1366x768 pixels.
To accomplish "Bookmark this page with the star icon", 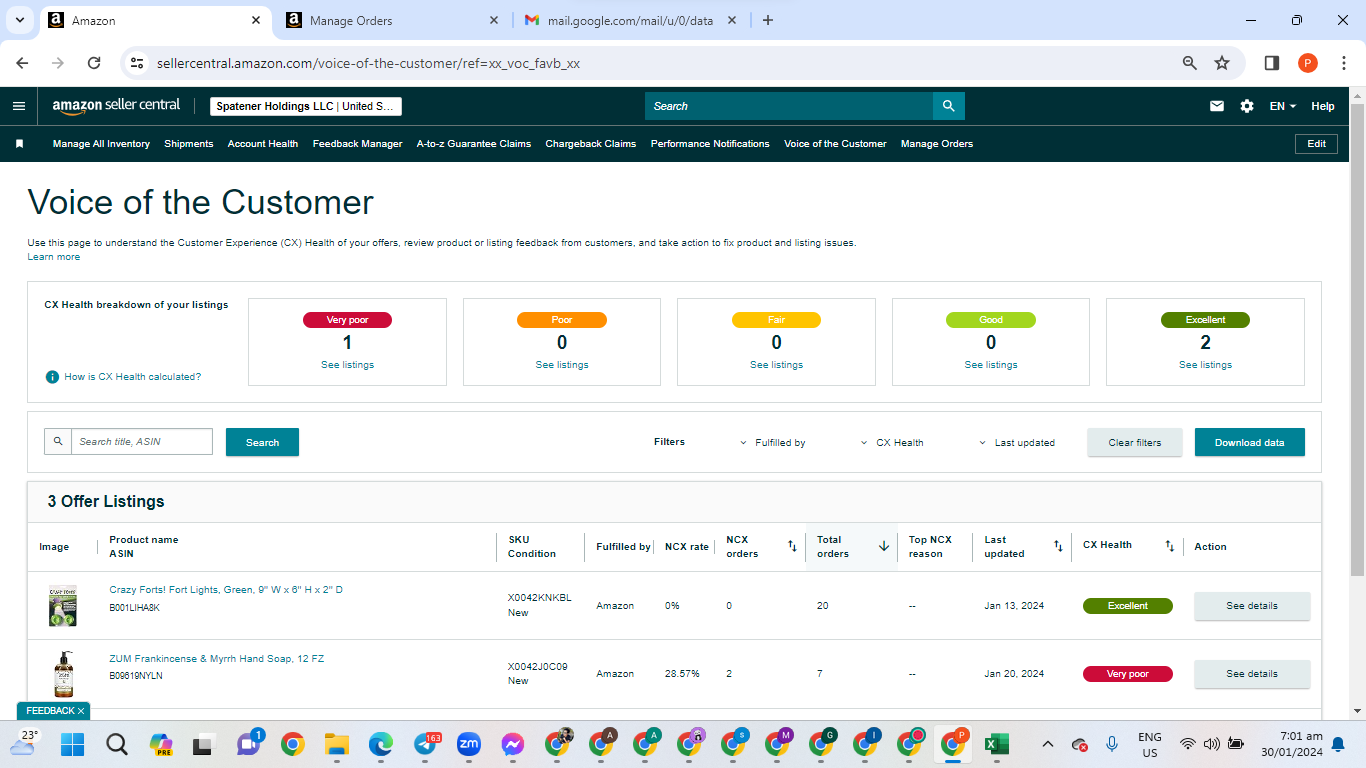I will tap(1222, 63).
